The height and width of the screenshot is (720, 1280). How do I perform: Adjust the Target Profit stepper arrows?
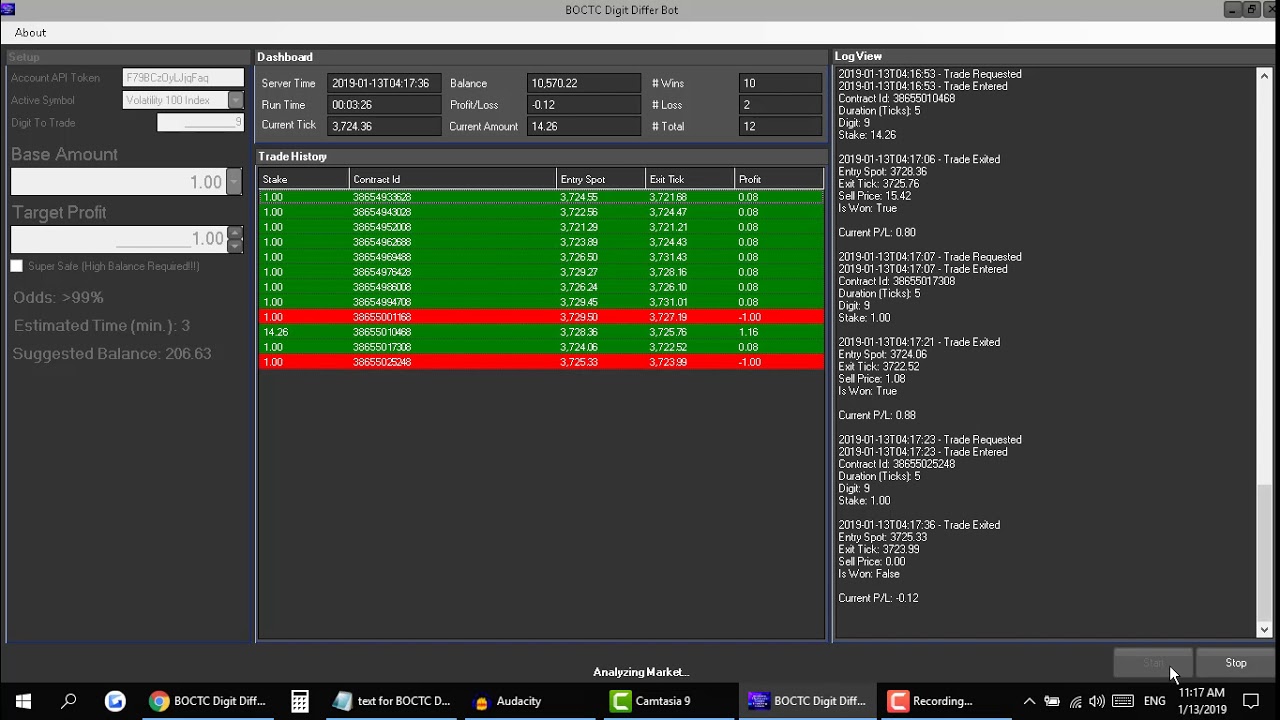point(234,238)
